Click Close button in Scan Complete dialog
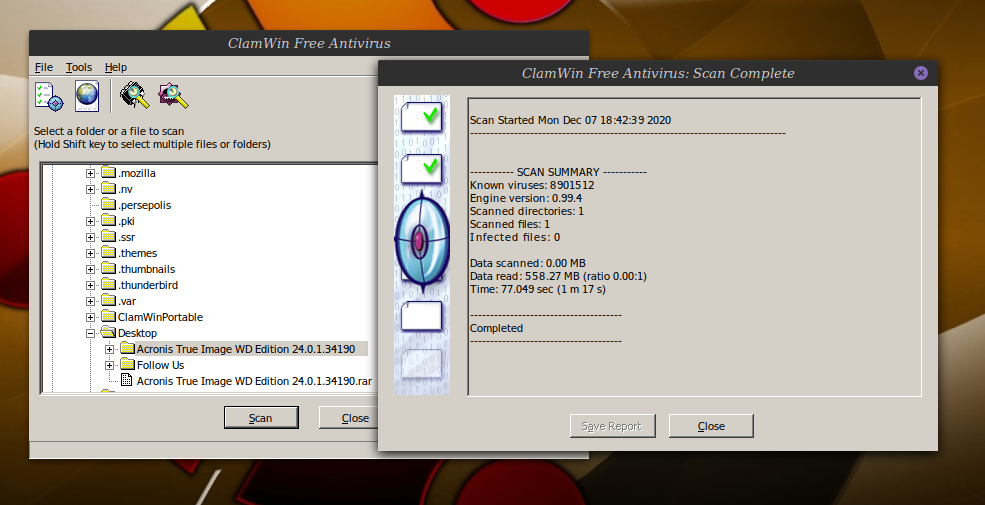The height and width of the screenshot is (505, 985). click(x=711, y=426)
